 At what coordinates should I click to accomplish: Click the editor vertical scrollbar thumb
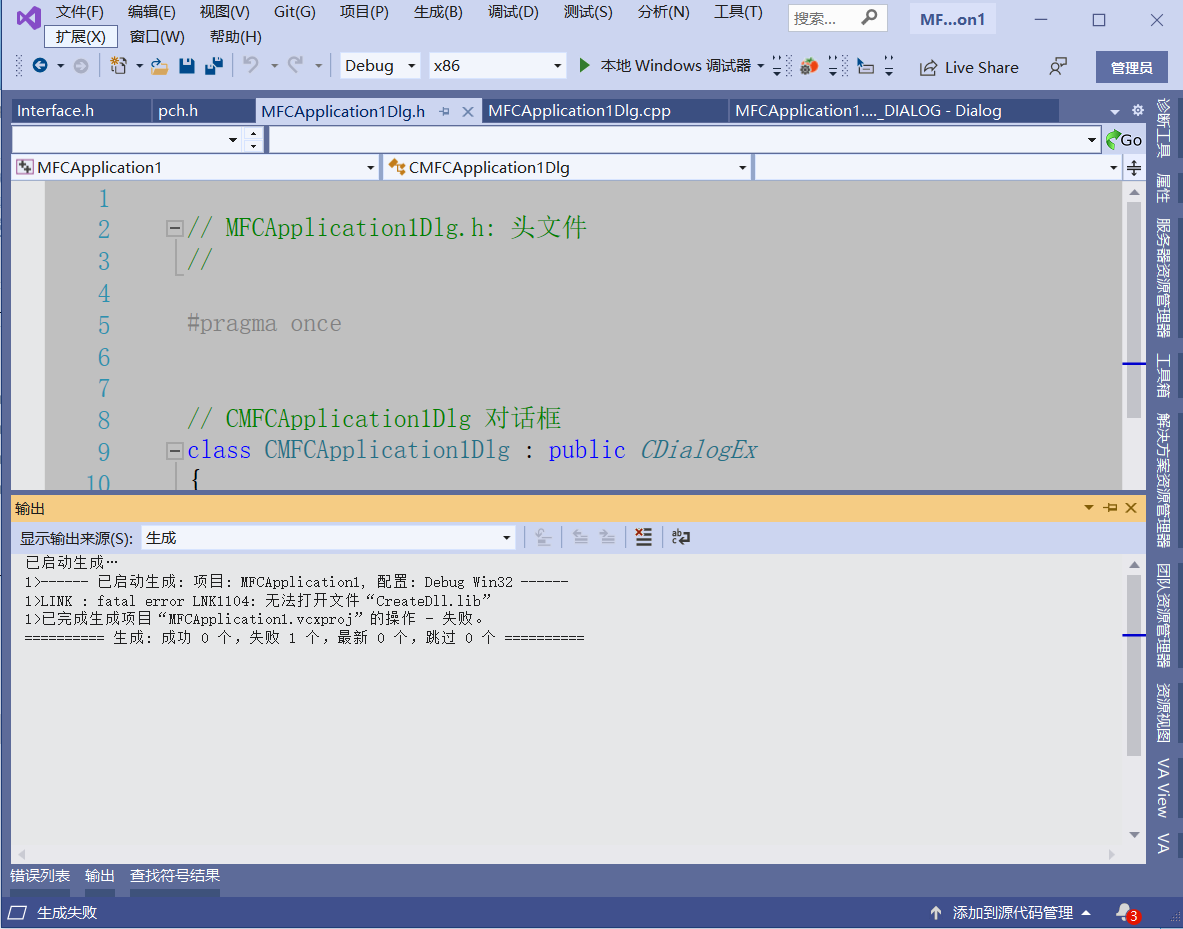(x=1134, y=309)
